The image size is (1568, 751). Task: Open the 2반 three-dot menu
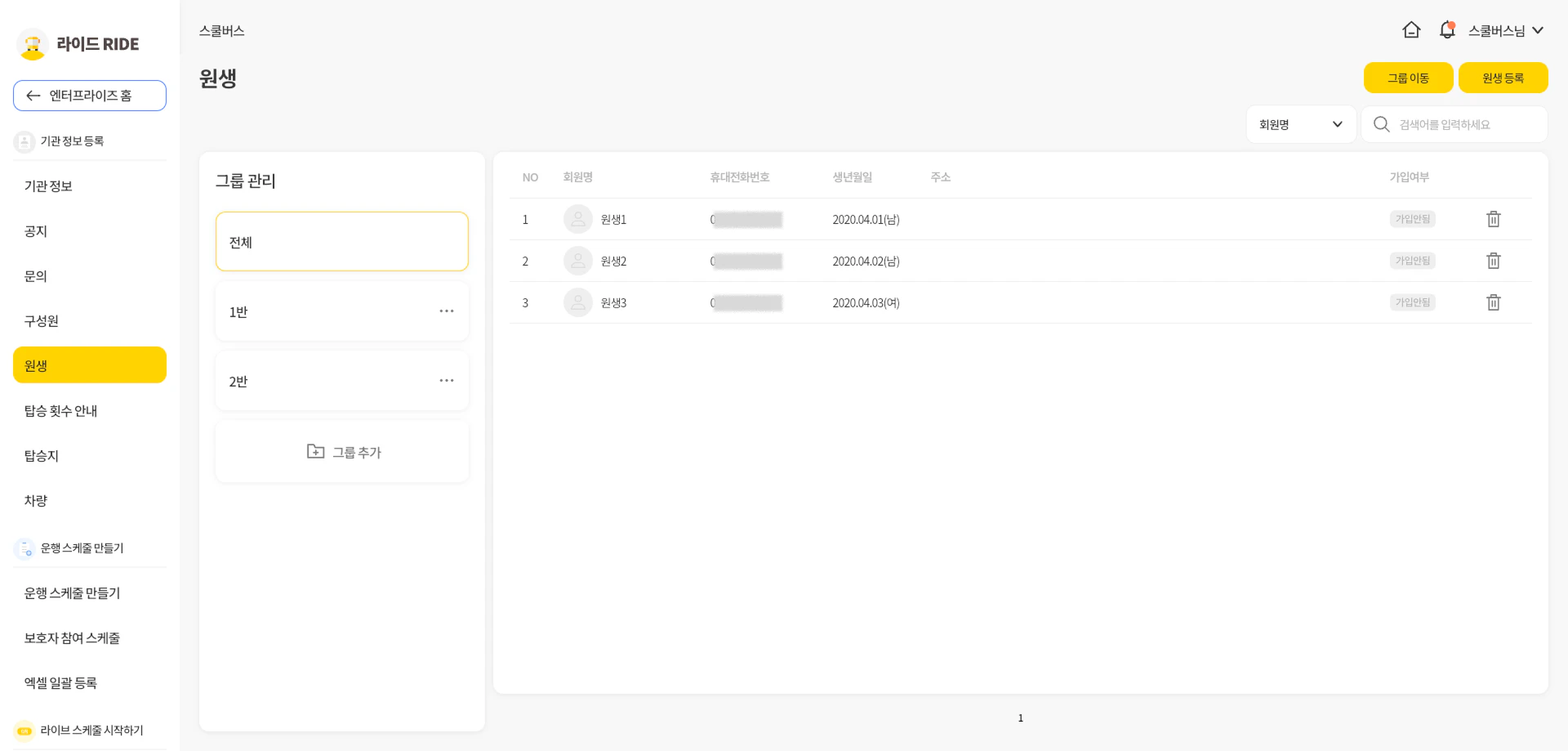click(x=446, y=381)
